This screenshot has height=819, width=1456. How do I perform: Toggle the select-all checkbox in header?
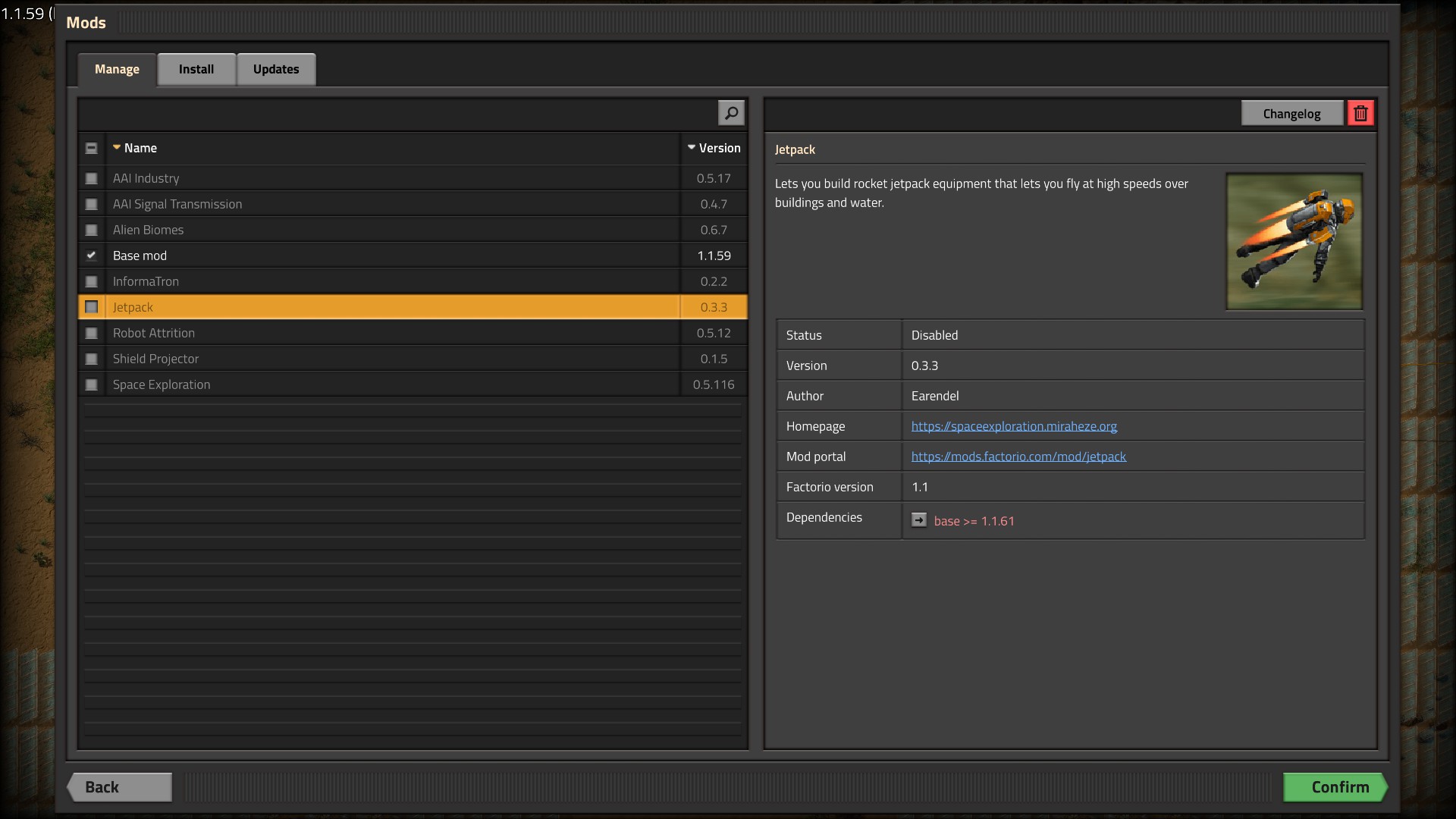[x=92, y=149]
